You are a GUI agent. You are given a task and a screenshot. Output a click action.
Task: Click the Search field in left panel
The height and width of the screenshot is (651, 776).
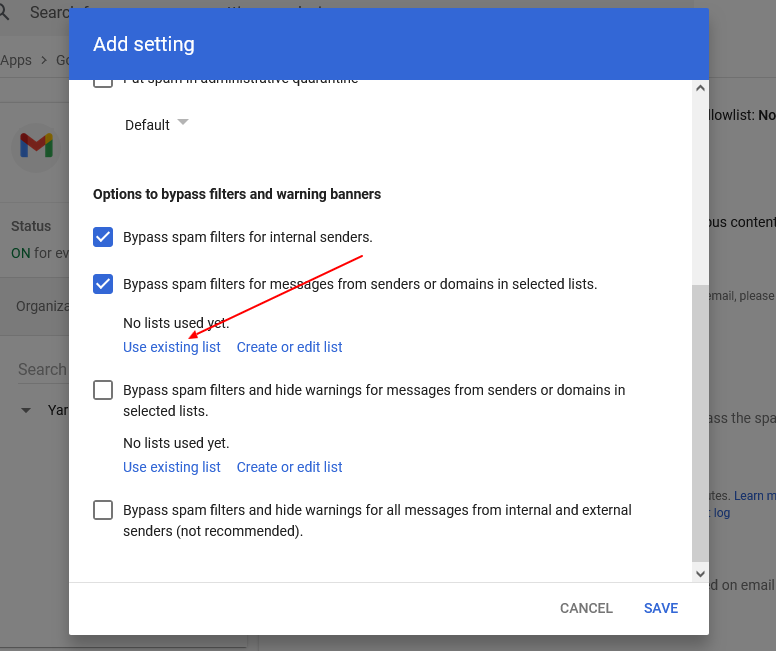[x=42, y=369]
